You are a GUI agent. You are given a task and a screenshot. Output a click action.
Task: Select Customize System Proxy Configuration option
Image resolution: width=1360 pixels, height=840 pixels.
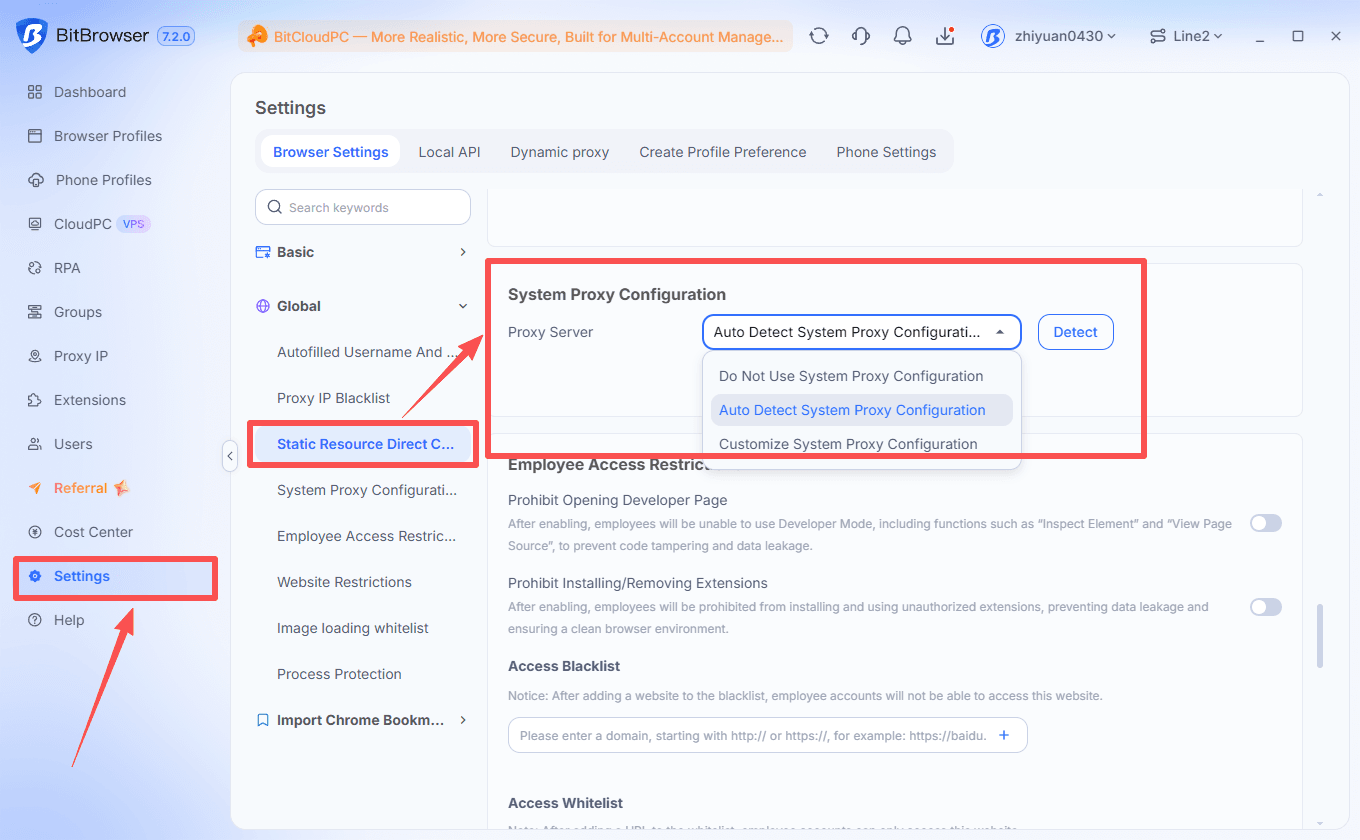click(862, 444)
